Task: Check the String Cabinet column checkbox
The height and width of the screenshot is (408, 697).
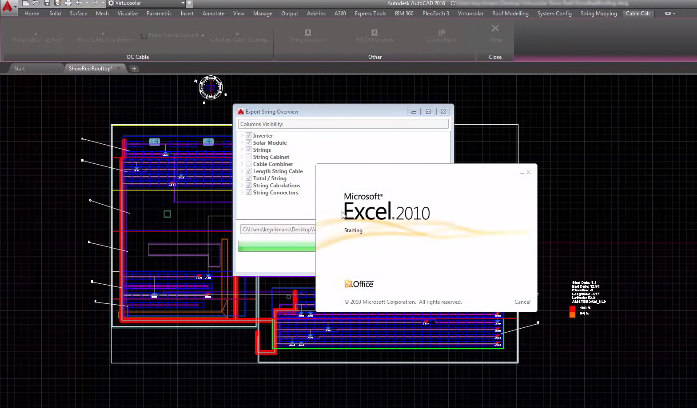Action: click(x=249, y=156)
